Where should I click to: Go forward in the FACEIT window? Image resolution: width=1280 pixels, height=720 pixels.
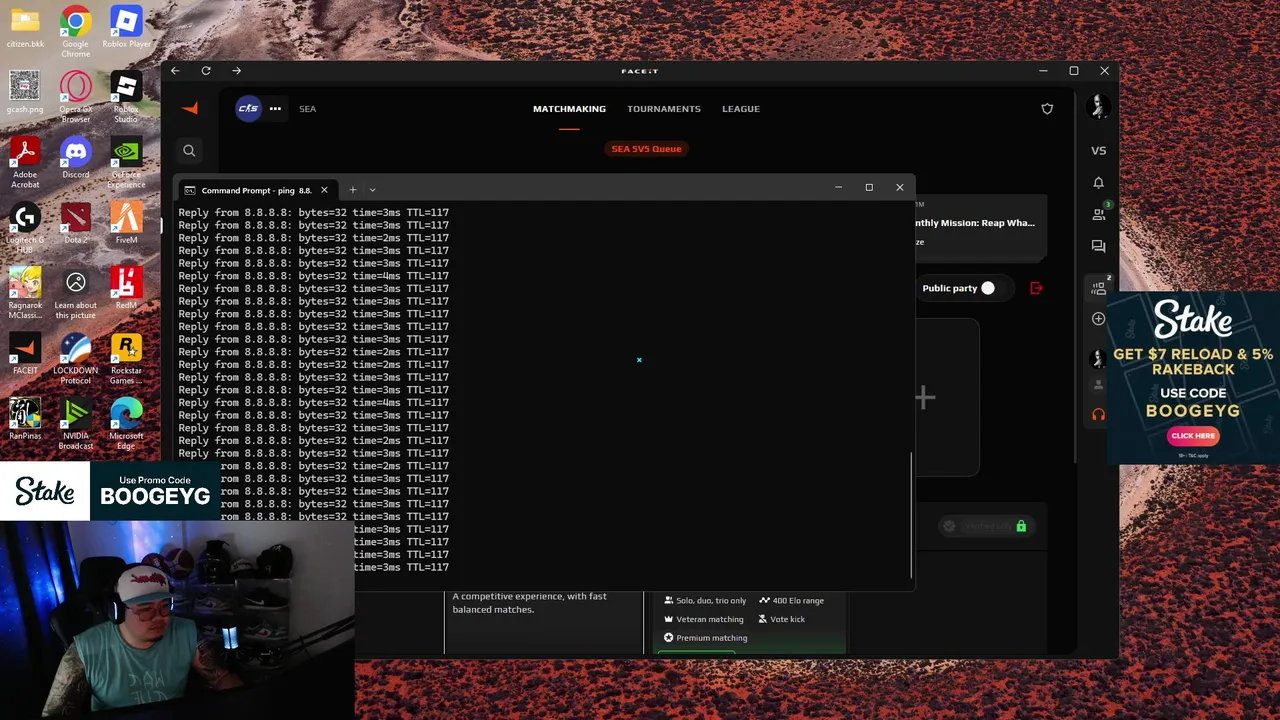(x=237, y=71)
